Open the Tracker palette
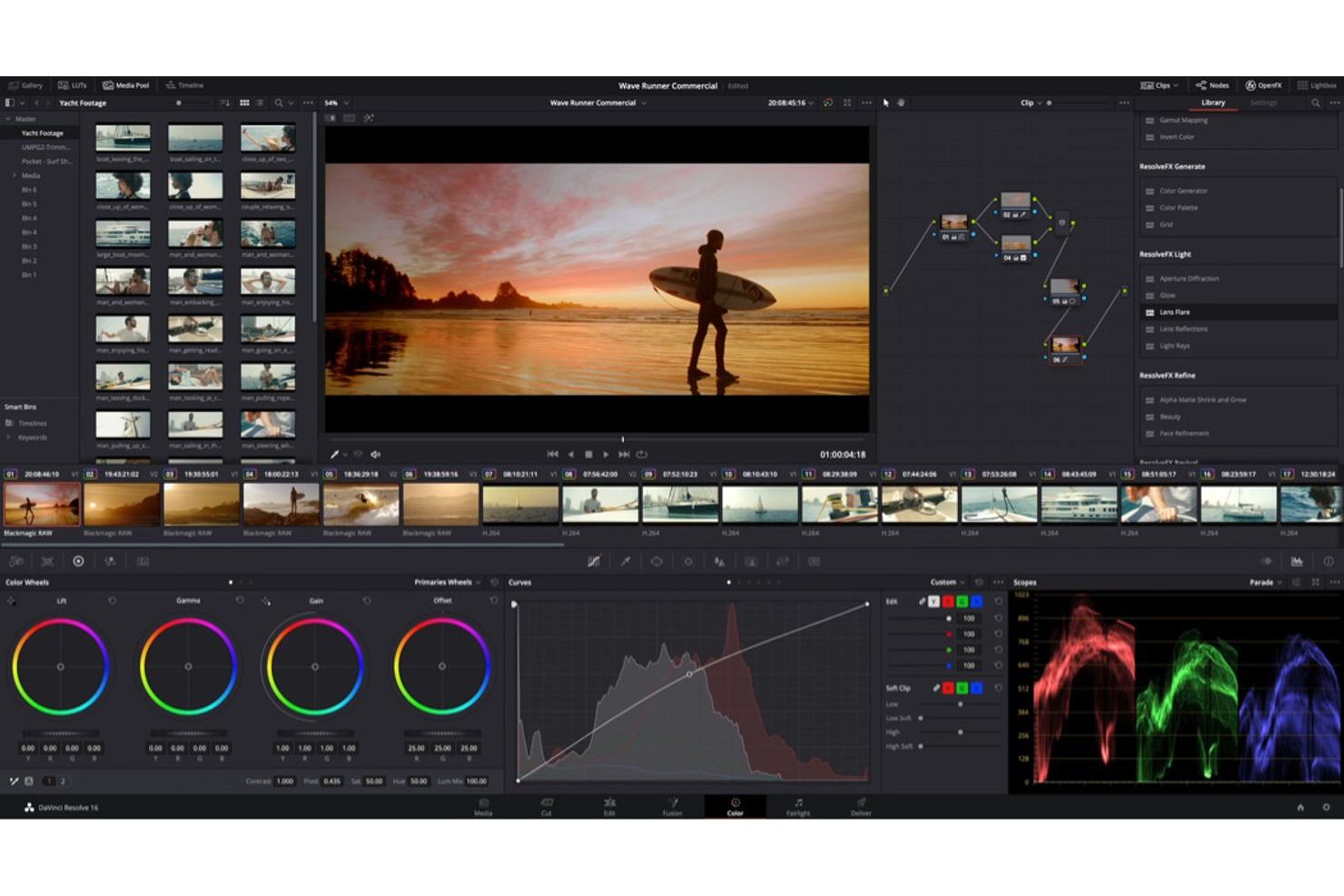This screenshot has height=896, width=1344. click(687, 561)
